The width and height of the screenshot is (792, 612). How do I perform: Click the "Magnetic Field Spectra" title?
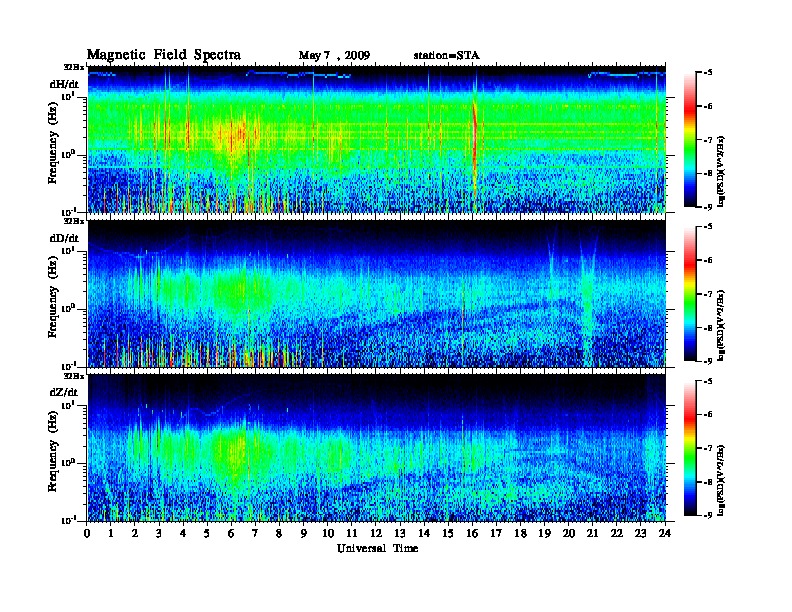click(164, 55)
